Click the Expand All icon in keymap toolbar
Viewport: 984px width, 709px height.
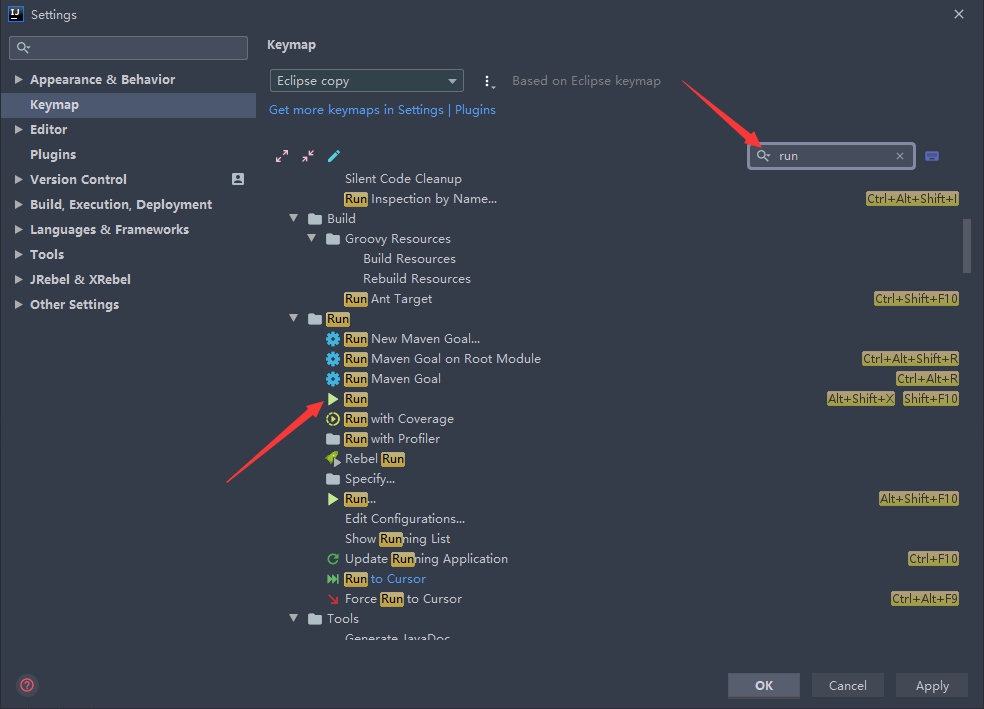tap(282, 156)
